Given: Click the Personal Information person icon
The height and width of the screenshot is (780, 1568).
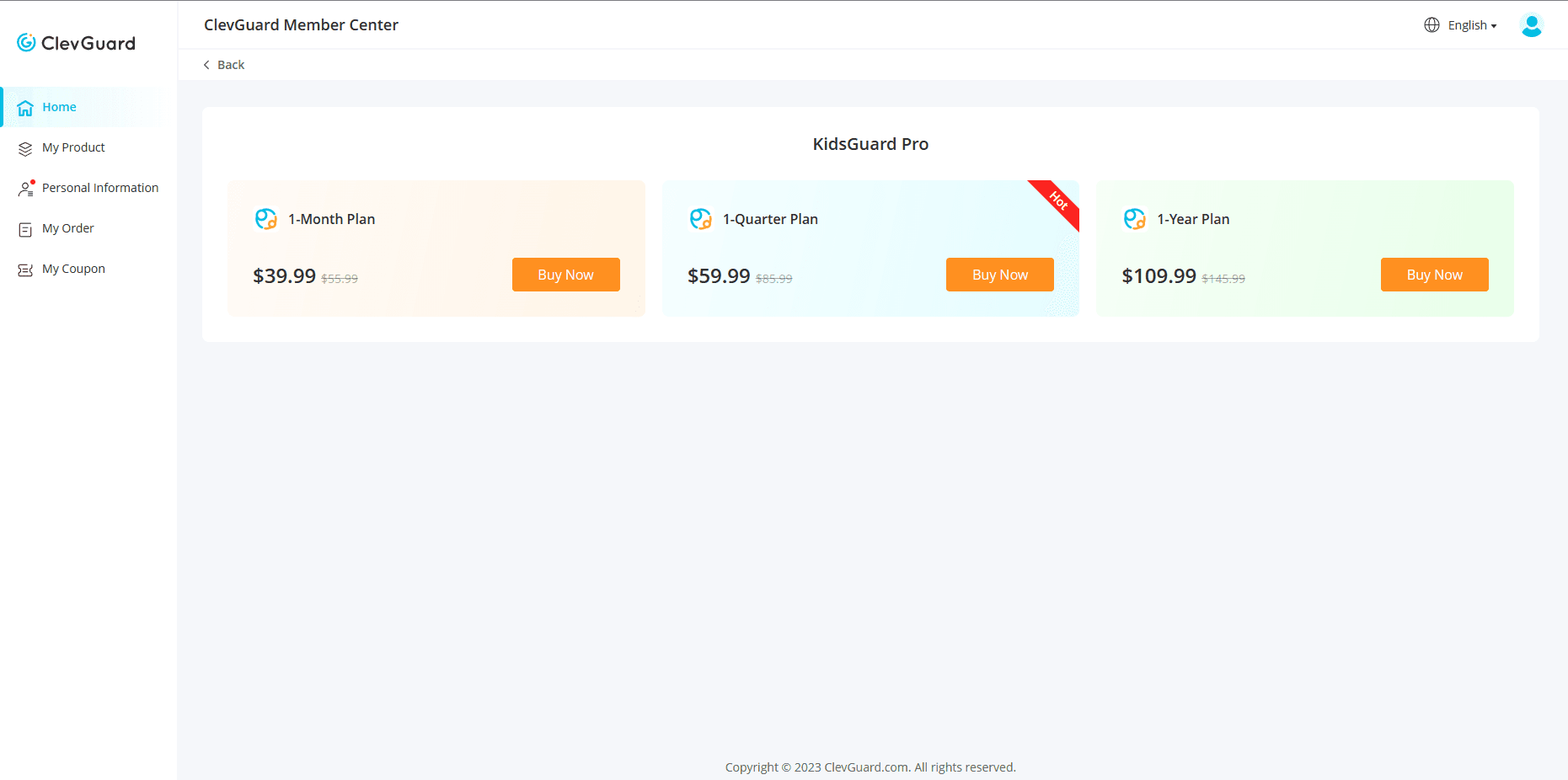Looking at the screenshot, I should [25, 189].
